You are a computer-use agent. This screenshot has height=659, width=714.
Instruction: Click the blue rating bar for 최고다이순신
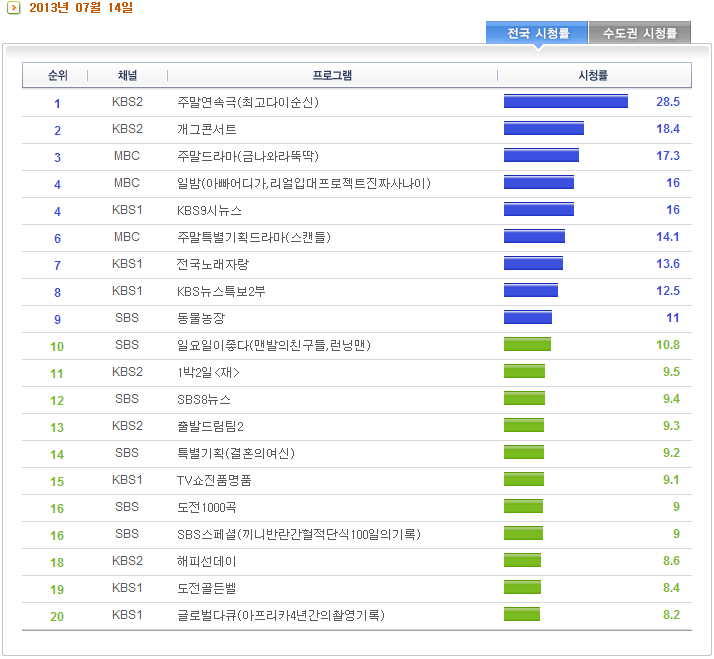click(566, 101)
